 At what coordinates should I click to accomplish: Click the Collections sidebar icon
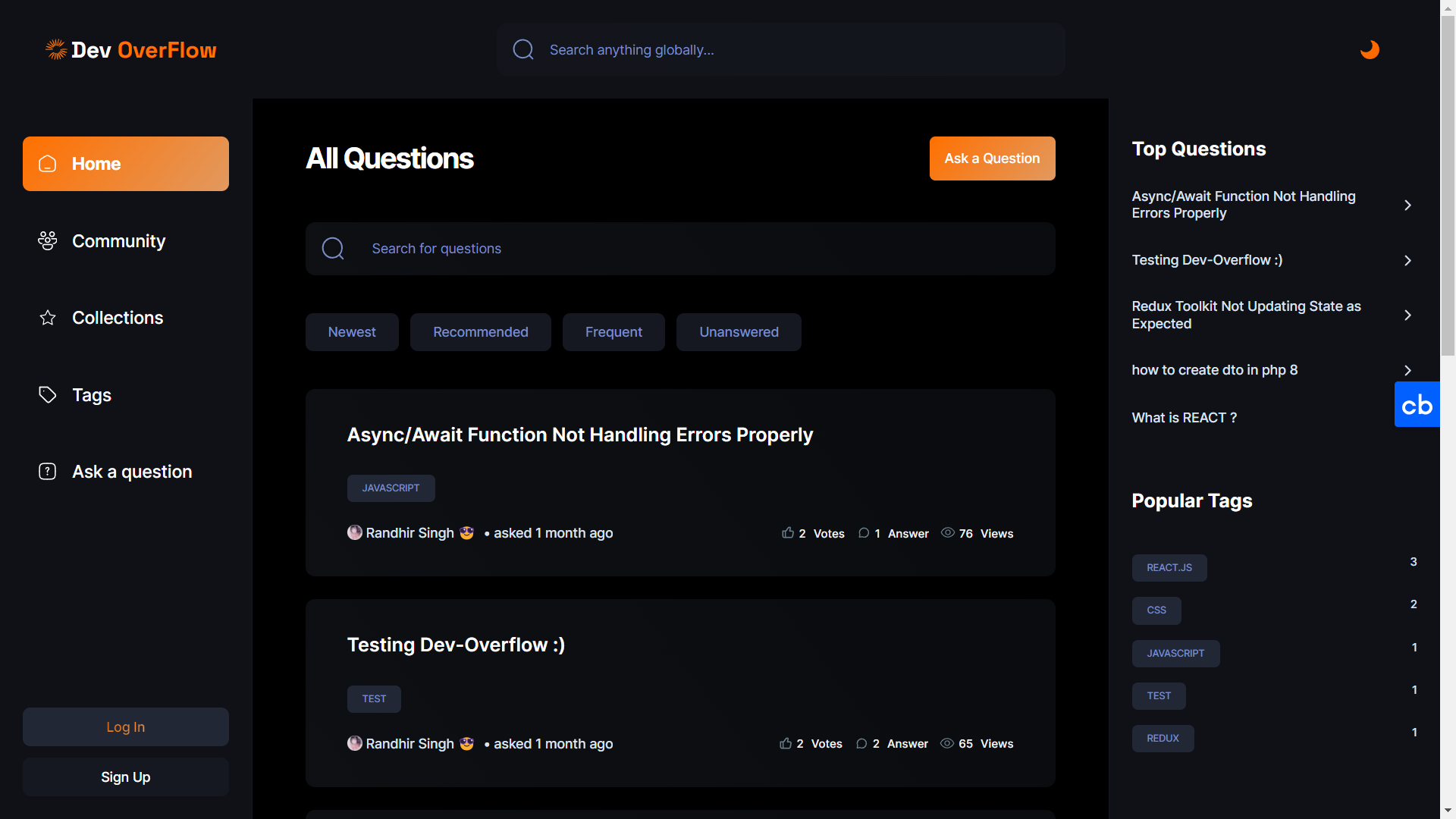47,317
